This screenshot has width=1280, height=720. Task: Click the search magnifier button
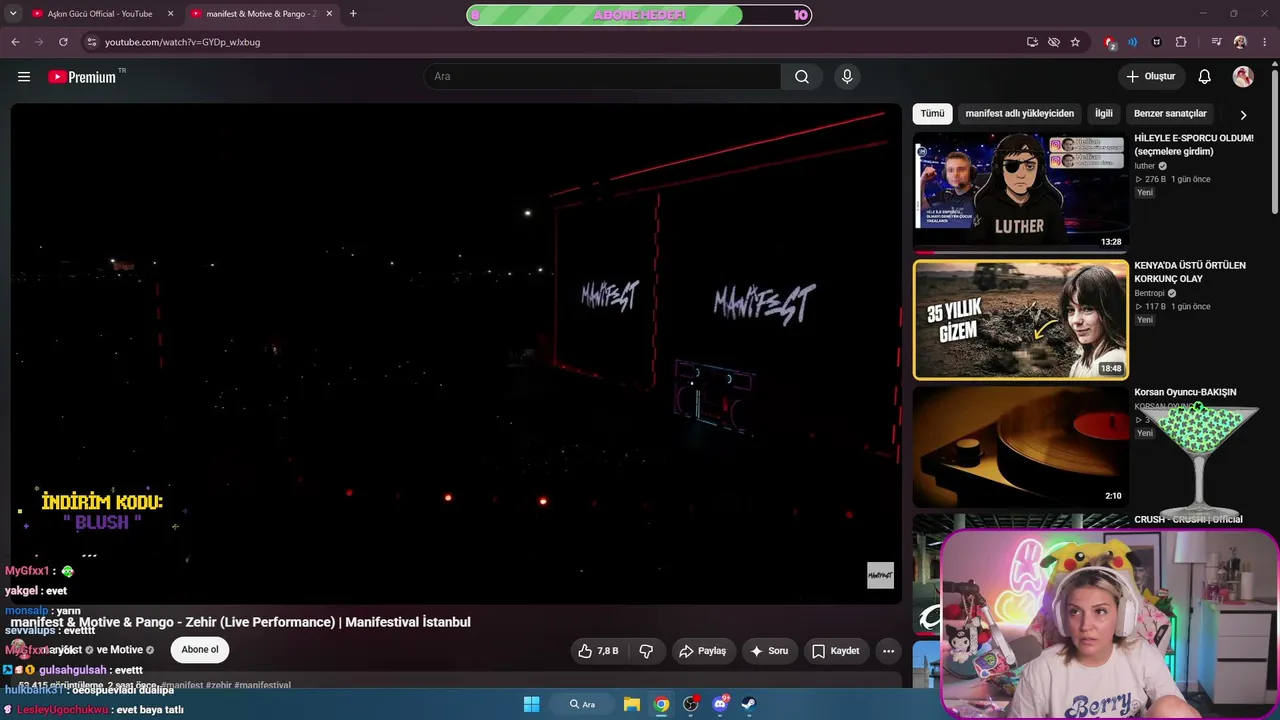[x=802, y=77]
